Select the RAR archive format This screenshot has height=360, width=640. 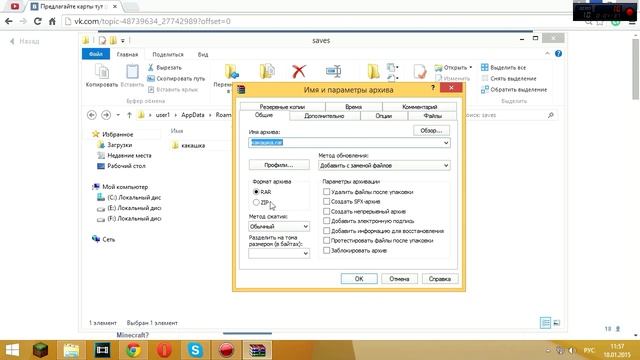point(256,192)
